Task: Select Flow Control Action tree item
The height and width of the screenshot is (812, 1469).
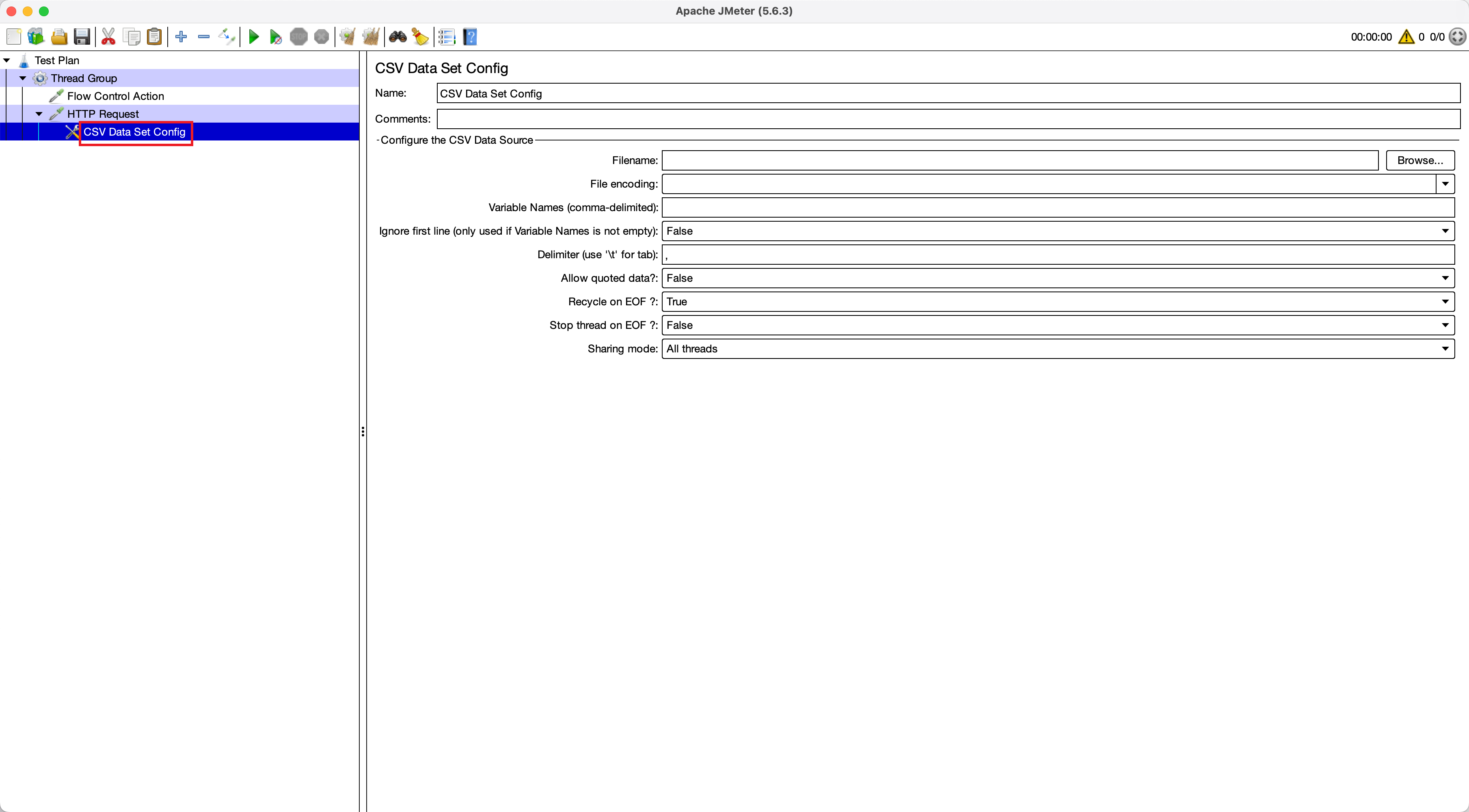Action: coord(115,96)
